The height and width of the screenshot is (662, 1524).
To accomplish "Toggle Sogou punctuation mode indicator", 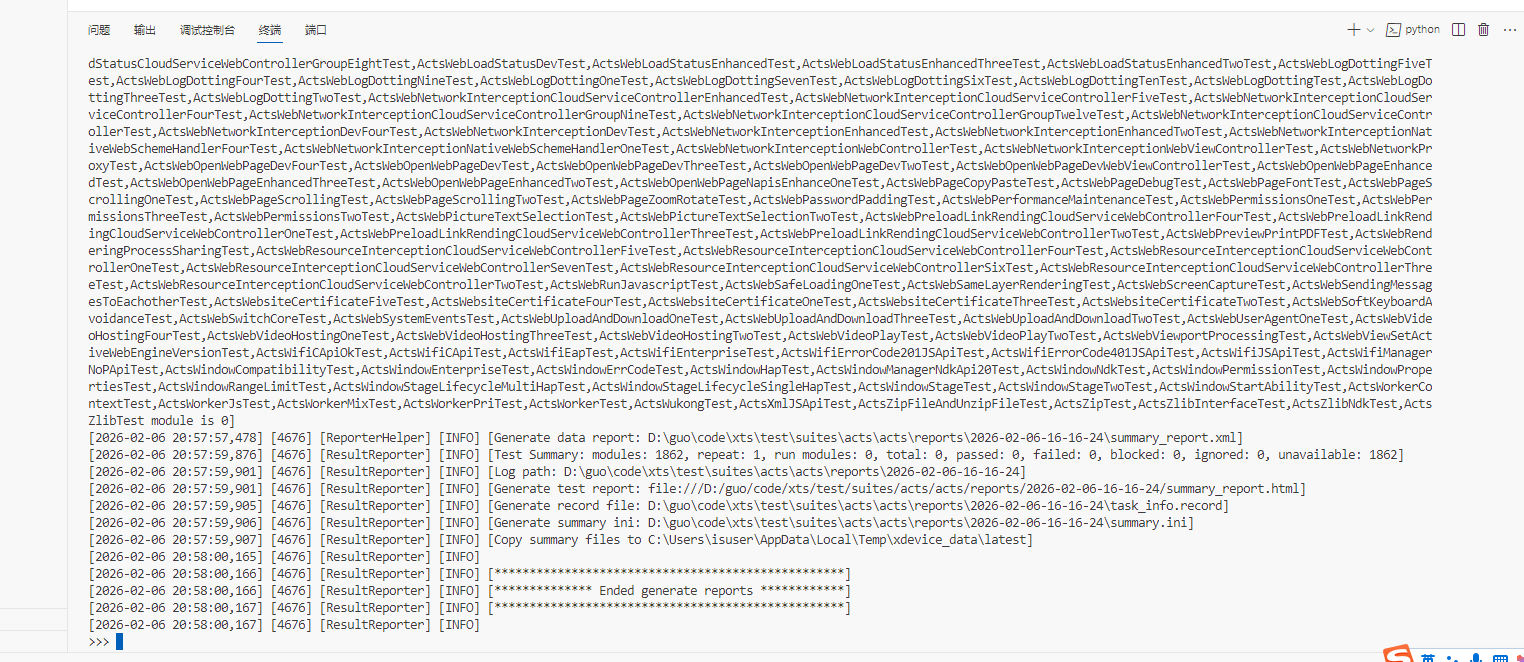I will [x=1452, y=659].
